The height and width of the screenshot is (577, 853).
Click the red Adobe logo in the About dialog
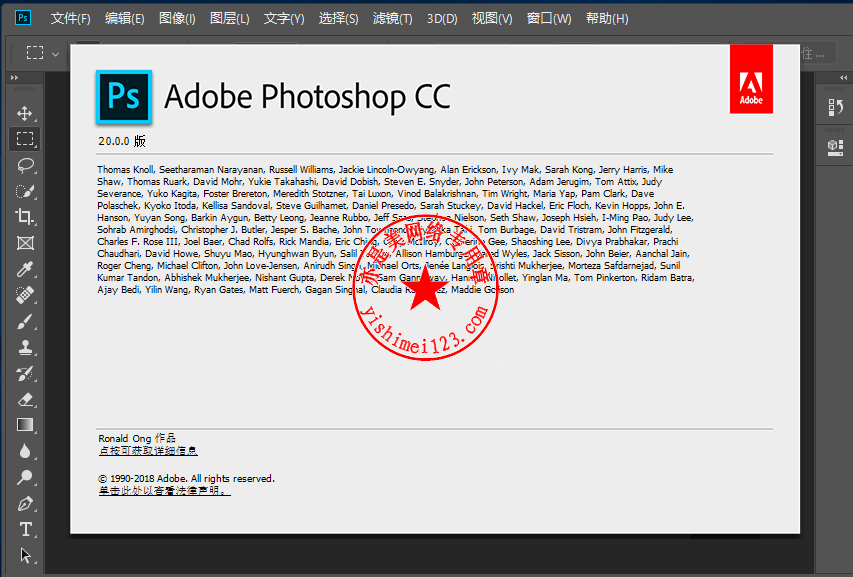click(x=751, y=79)
